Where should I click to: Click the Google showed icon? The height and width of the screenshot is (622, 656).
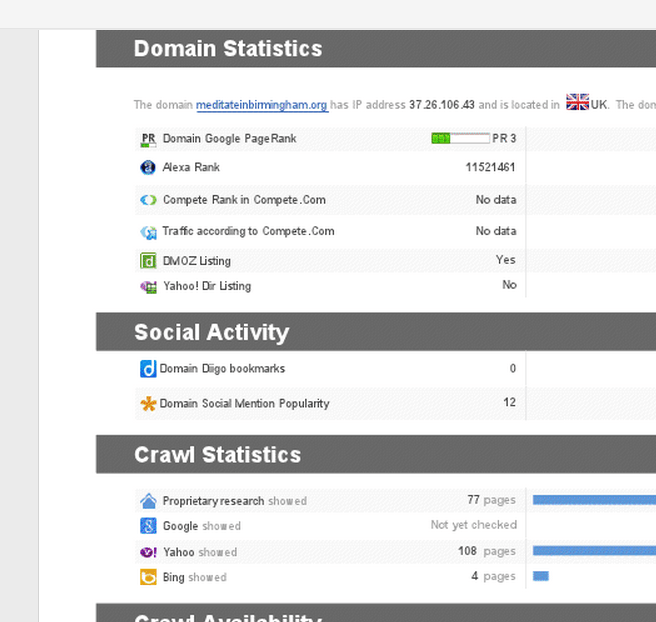pyautogui.click(x=148, y=526)
